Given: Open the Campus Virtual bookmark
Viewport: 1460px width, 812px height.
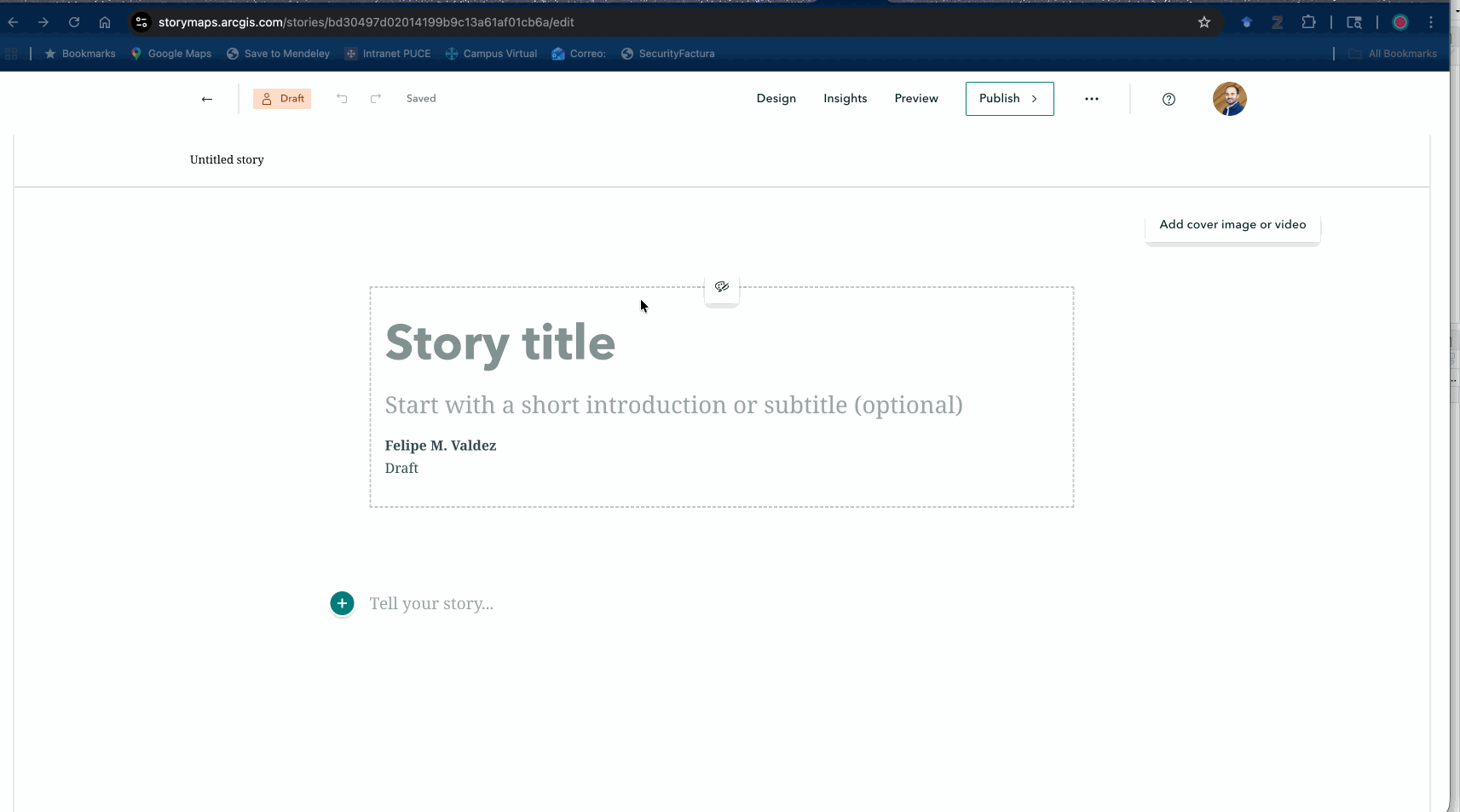Looking at the screenshot, I should (x=491, y=54).
